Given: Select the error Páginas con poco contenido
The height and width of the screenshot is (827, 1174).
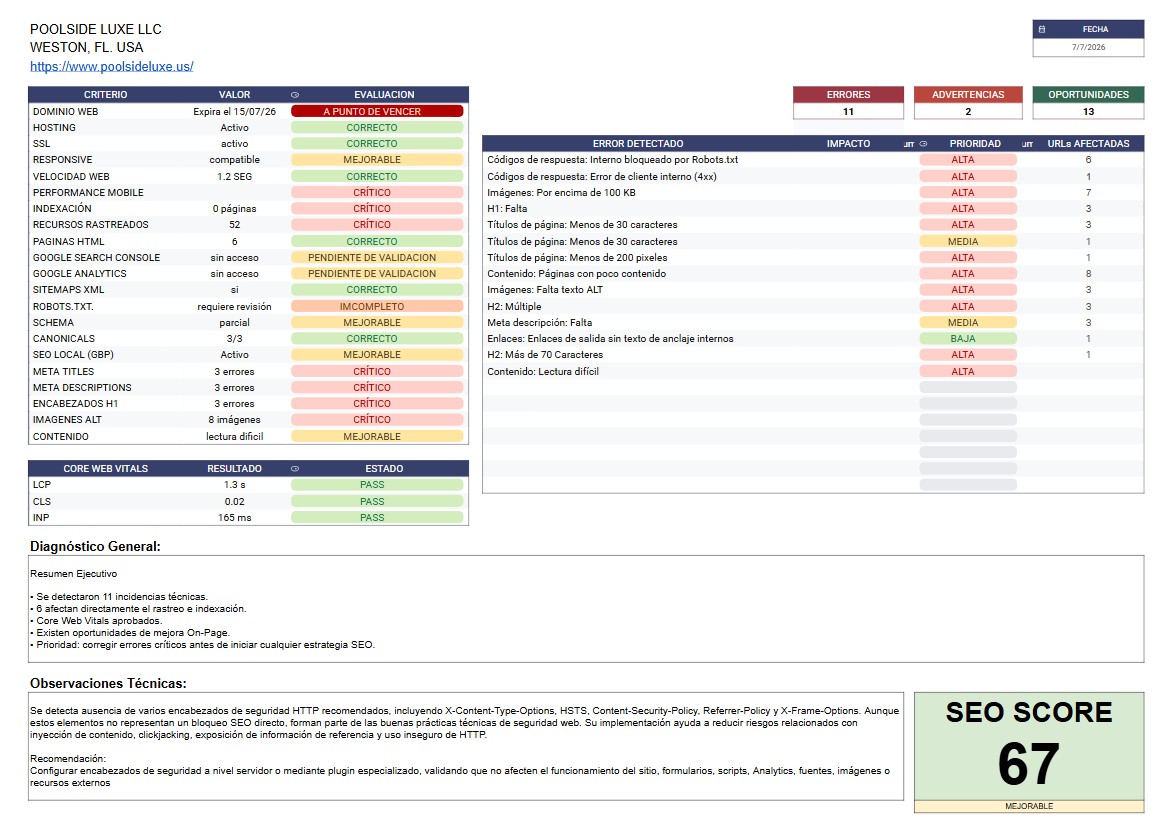Looking at the screenshot, I should [577, 274].
